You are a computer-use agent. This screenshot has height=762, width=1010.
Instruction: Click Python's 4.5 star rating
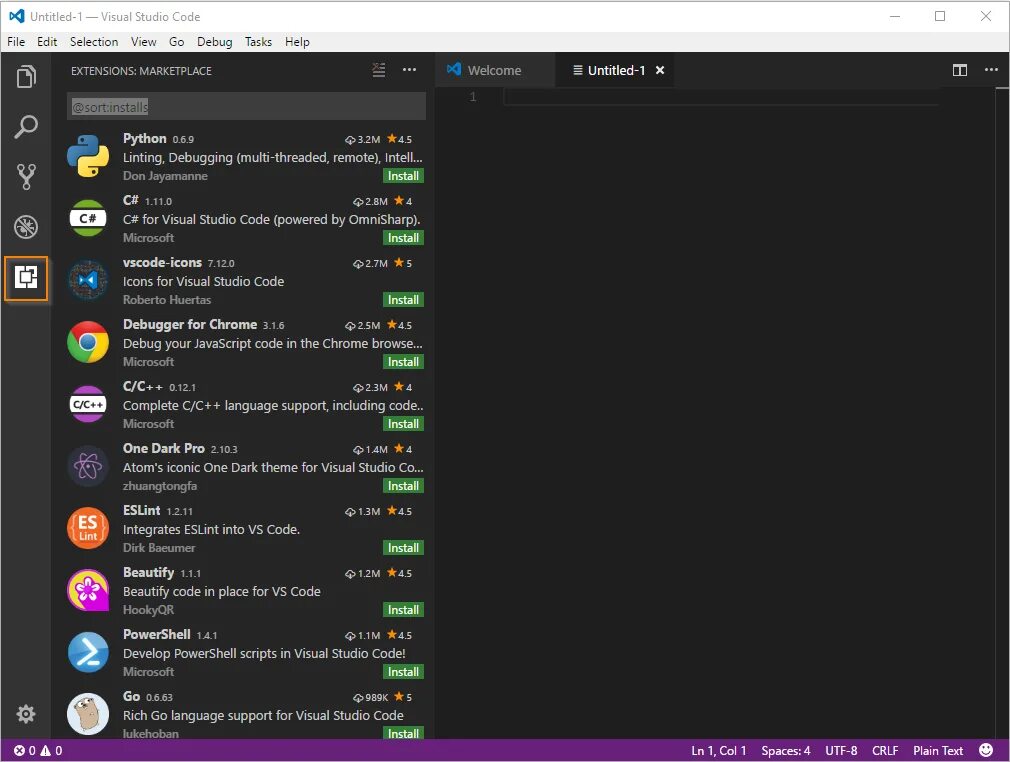[x=399, y=139]
